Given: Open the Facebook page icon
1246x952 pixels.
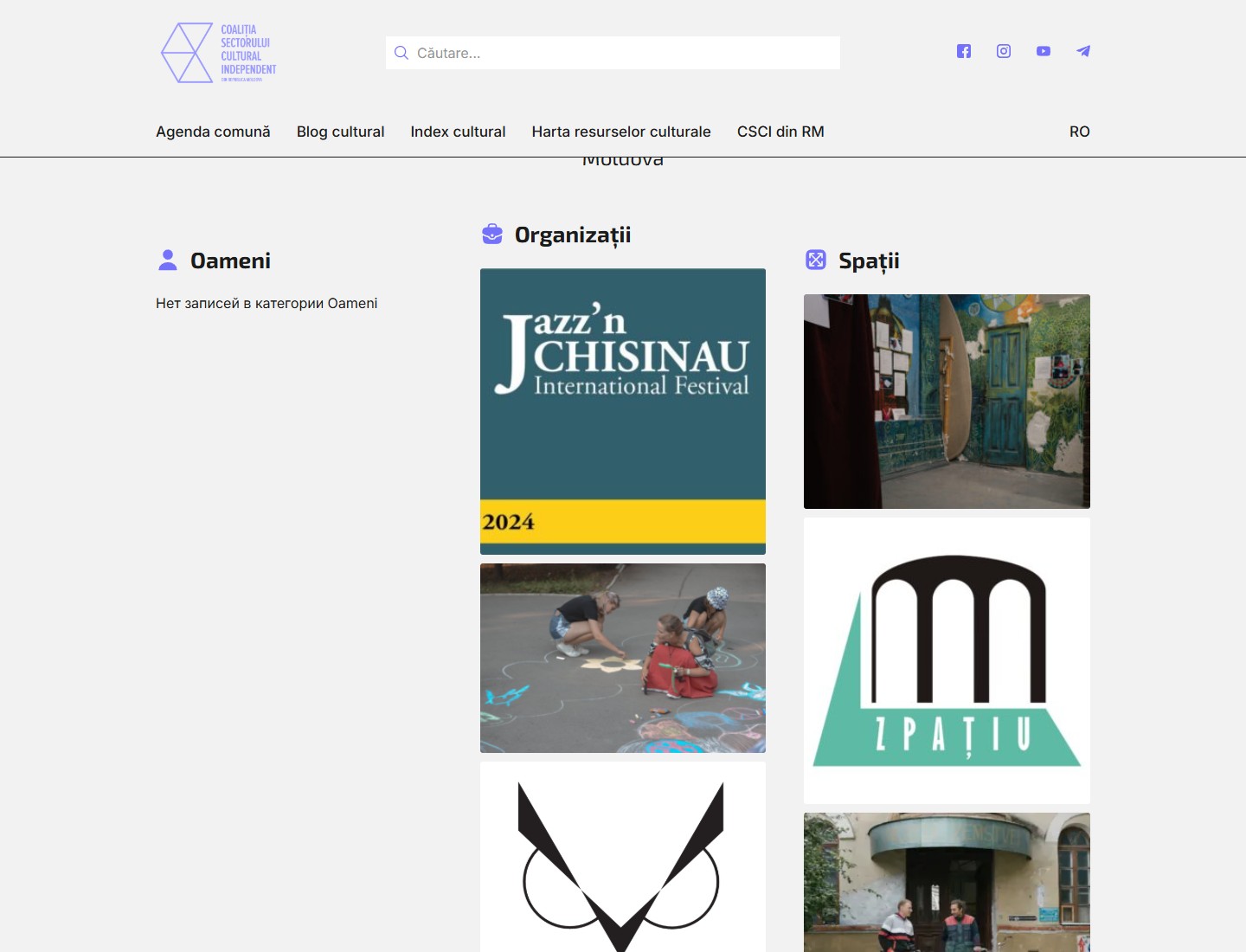Looking at the screenshot, I should coord(964,51).
